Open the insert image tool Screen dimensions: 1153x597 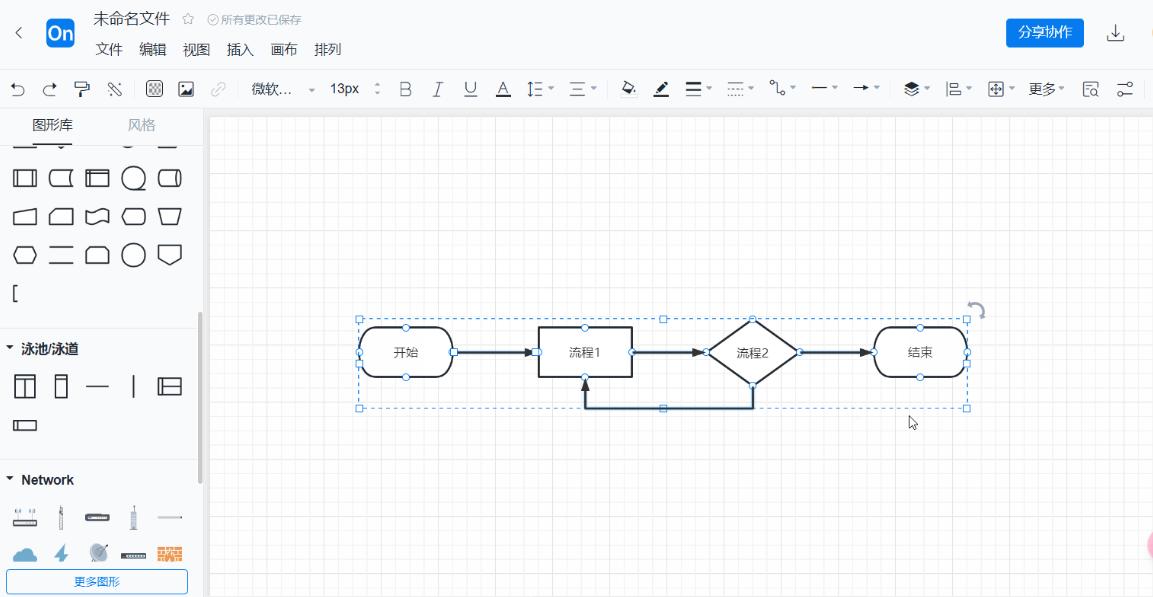coord(184,89)
